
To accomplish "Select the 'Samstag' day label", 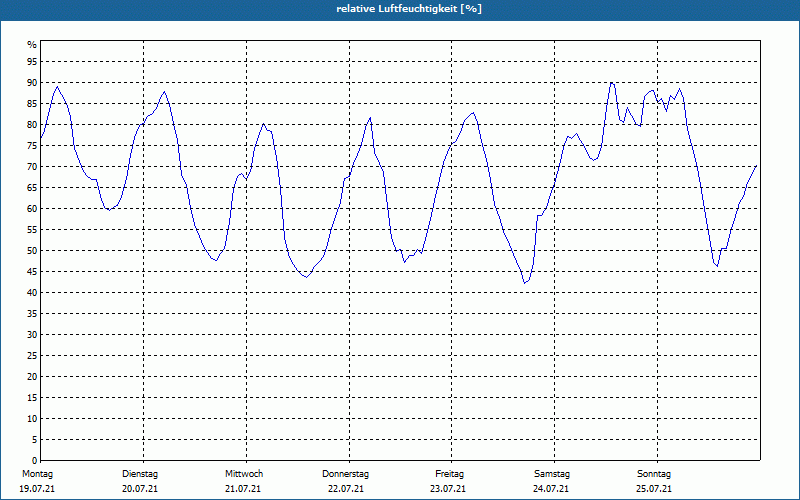I will click(x=552, y=474).
